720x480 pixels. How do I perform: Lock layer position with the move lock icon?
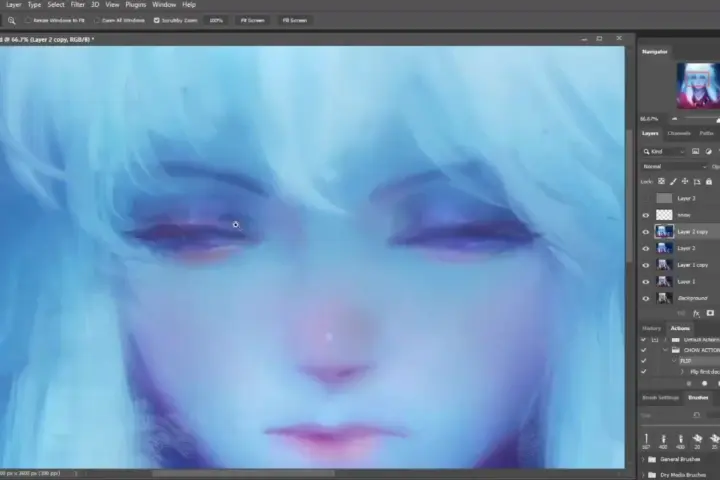click(x=685, y=181)
